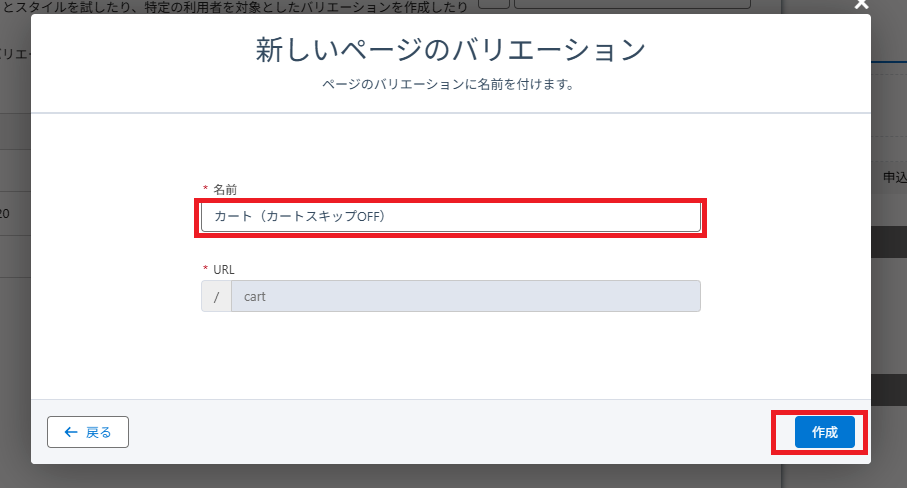Click the 新しいページのバリエーション dialog title

pyautogui.click(x=450, y=51)
